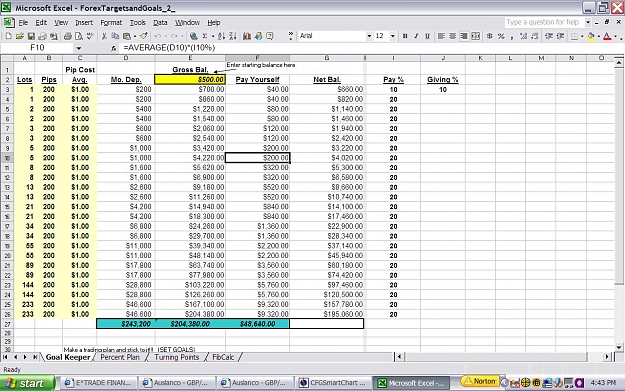Open the Format menu

click(x=111, y=23)
